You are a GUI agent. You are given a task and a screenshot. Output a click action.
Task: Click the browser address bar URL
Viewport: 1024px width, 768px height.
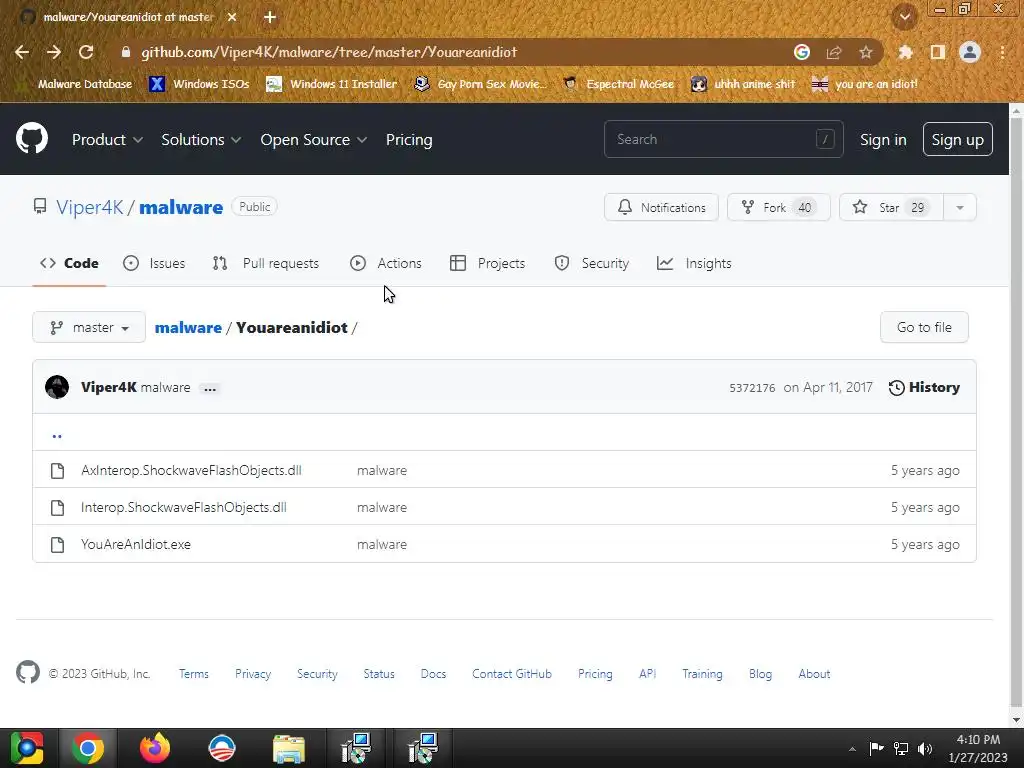[329, 52]
